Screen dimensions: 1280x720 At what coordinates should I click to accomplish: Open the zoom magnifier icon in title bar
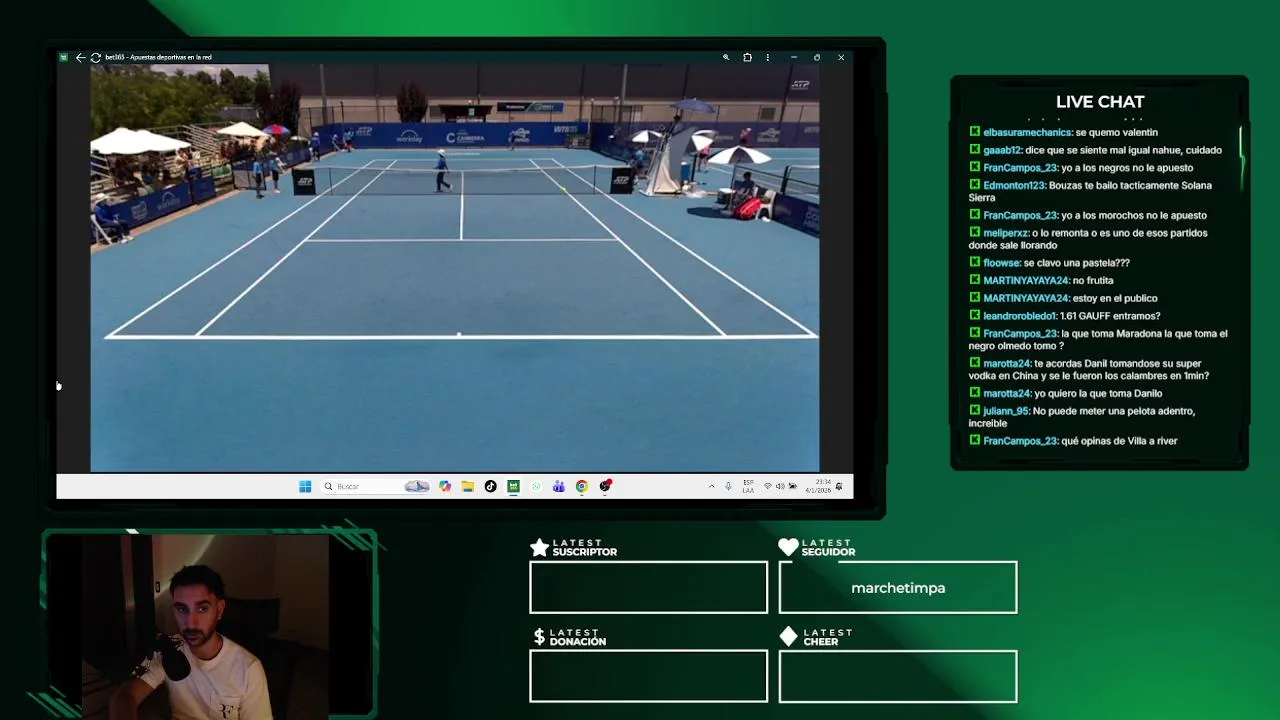[726, 57]
